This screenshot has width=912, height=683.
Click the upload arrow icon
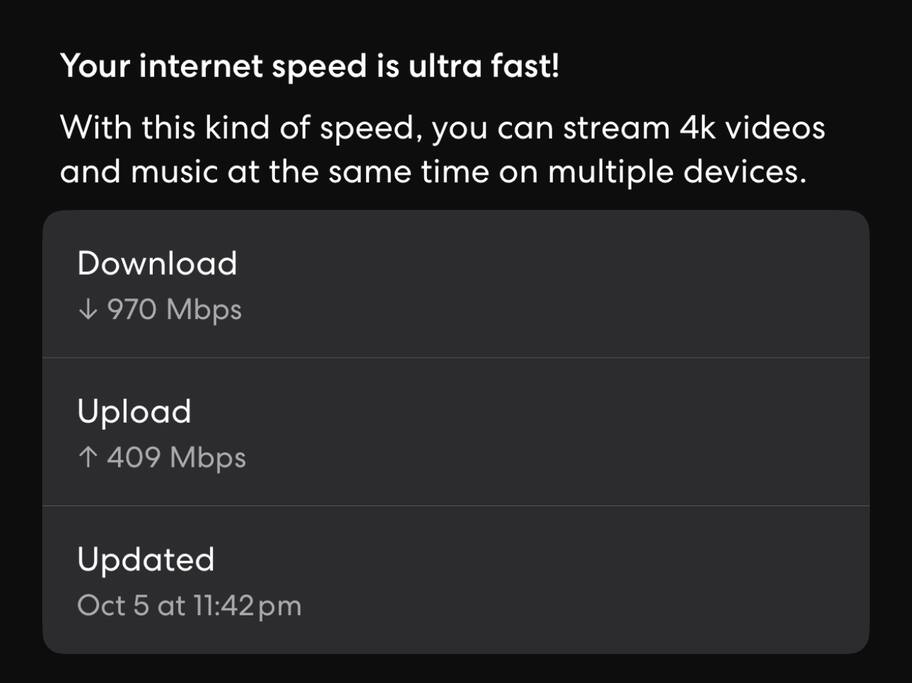pyautogui.click(x=87, y=458)
